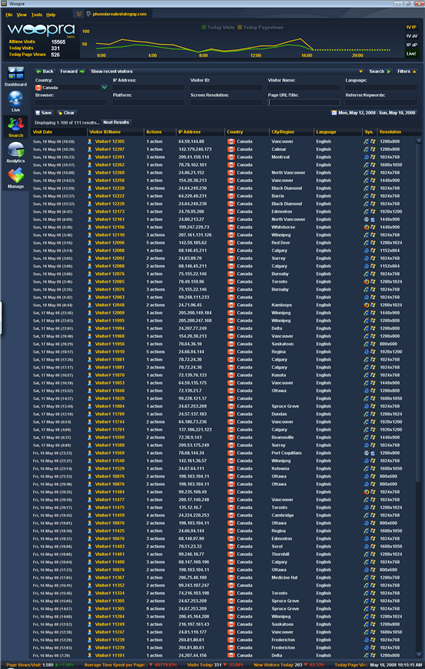Click the Today Visits legend in the graph
425x669 pixels.
pos(218,27)
